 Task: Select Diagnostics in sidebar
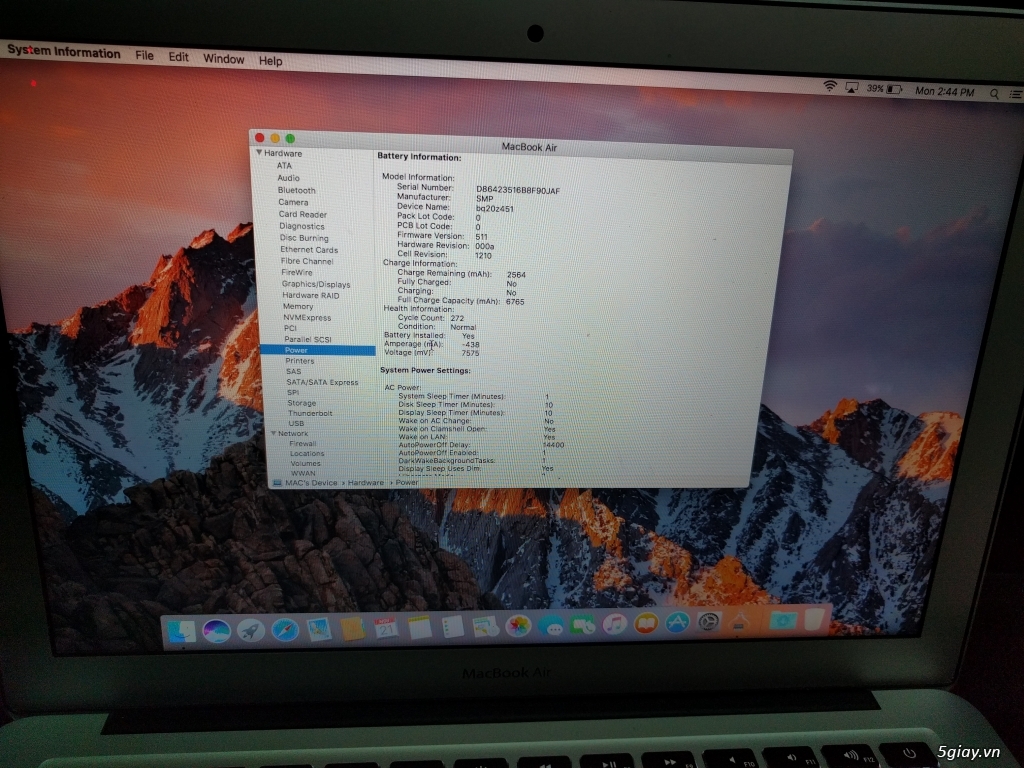302,226
